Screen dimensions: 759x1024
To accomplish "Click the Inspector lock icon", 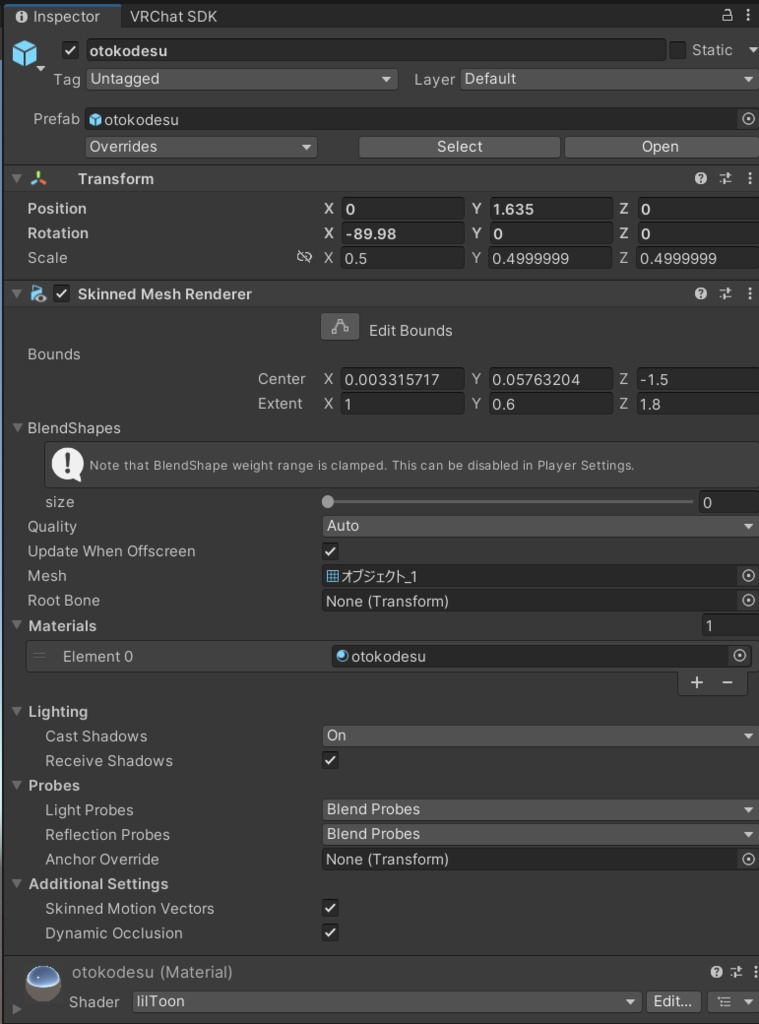I will tap(727, 16).
